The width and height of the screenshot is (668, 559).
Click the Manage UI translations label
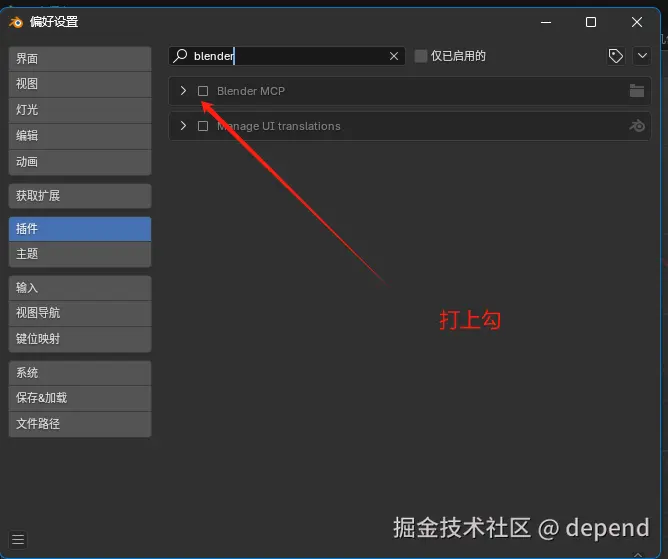279,126
